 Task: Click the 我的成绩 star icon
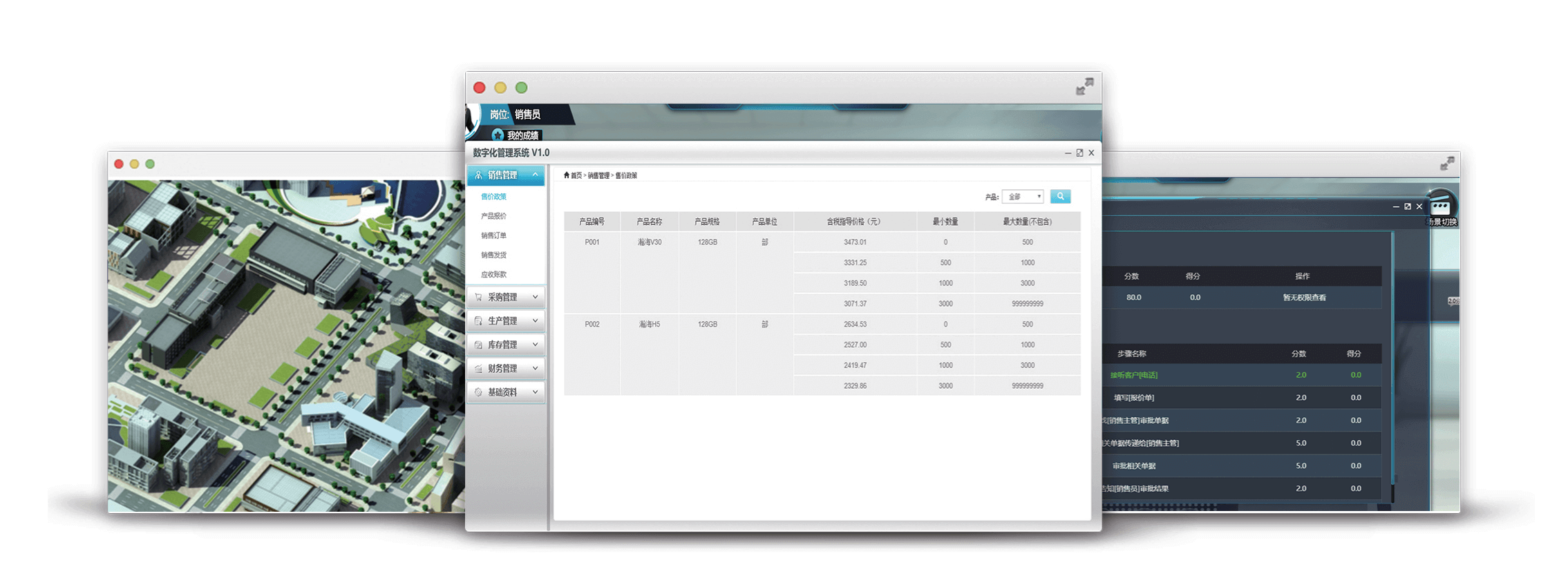coord(498,135)
